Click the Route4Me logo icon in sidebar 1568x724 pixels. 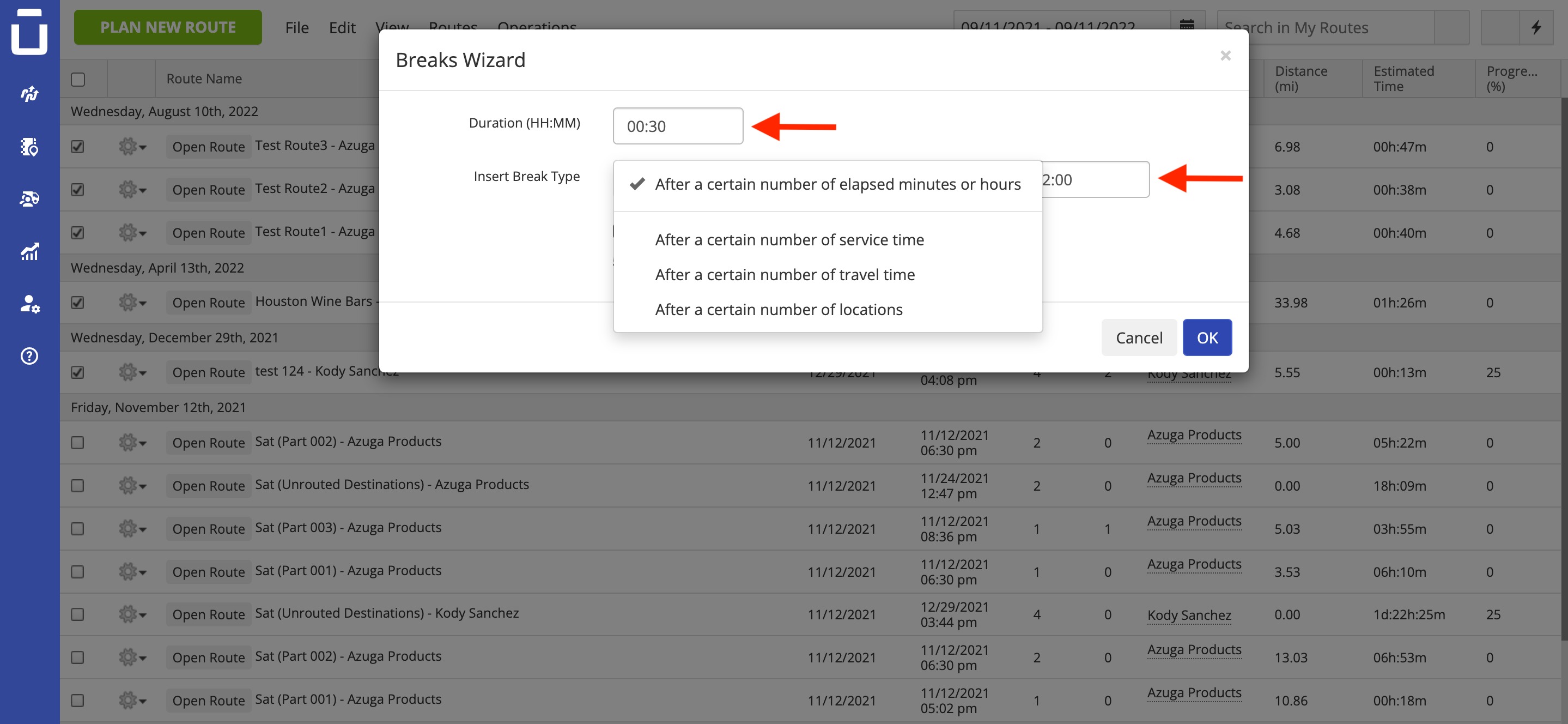point(29,31)
